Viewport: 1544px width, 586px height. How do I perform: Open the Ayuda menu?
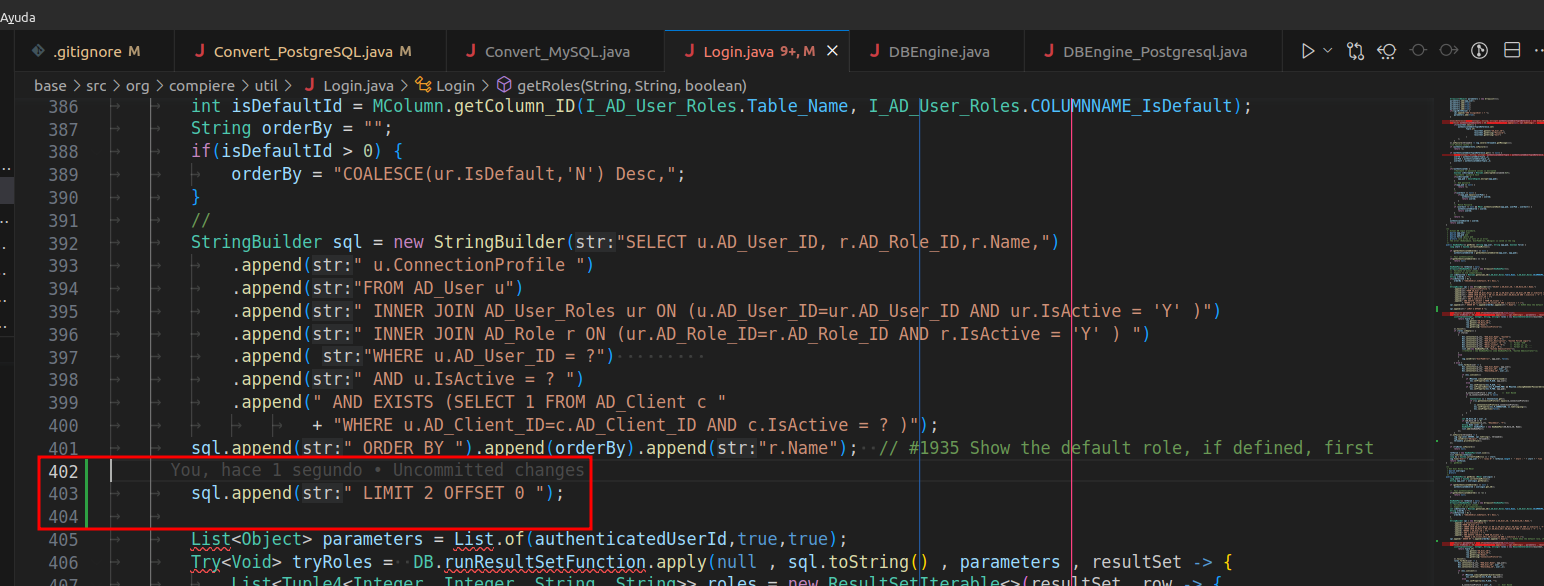[x=19, y=15]
